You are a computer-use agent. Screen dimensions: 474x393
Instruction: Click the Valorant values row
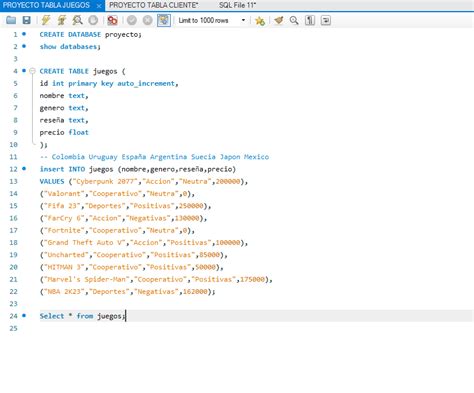tap(117, 194)
